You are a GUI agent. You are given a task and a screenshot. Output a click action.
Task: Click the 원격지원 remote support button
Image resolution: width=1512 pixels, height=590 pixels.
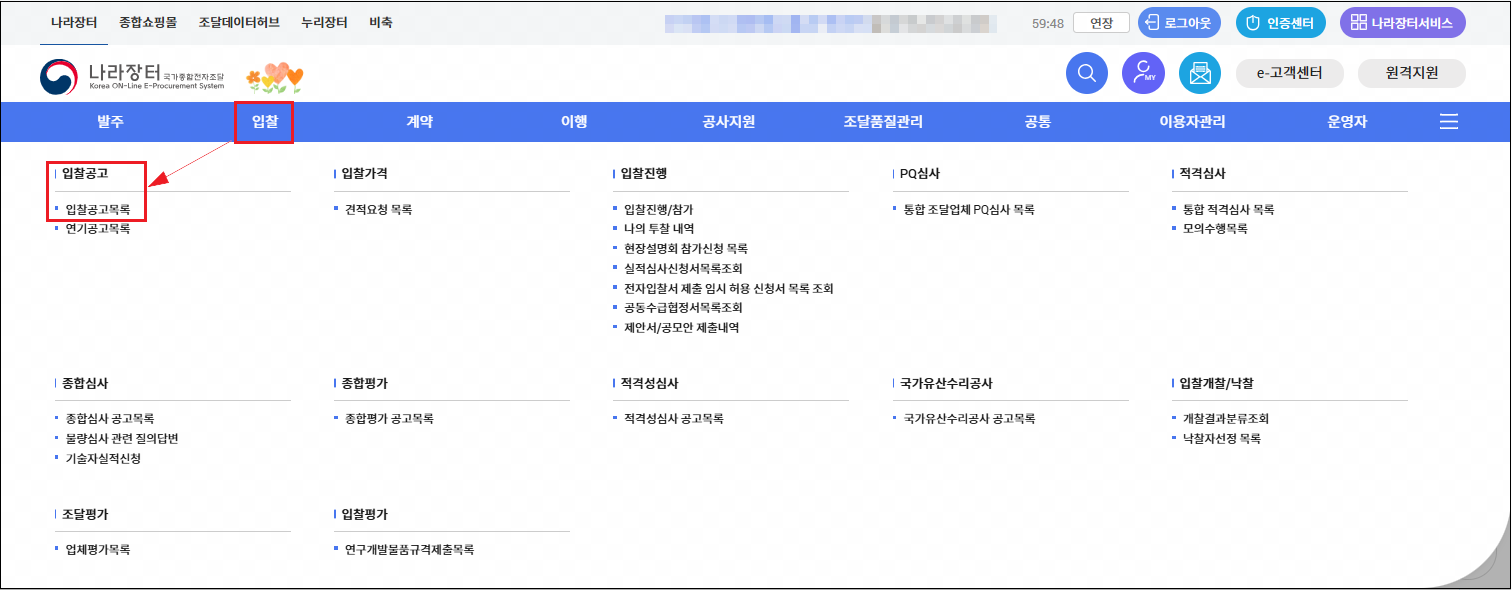[1410, 72]
